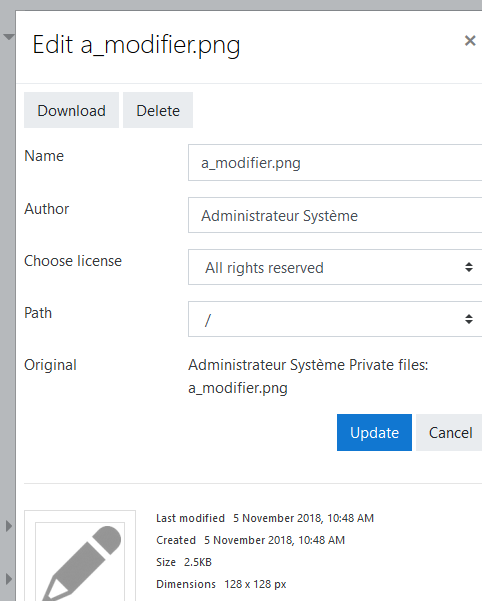Close the Edit a_modifier.png dialog

point(470,41)
